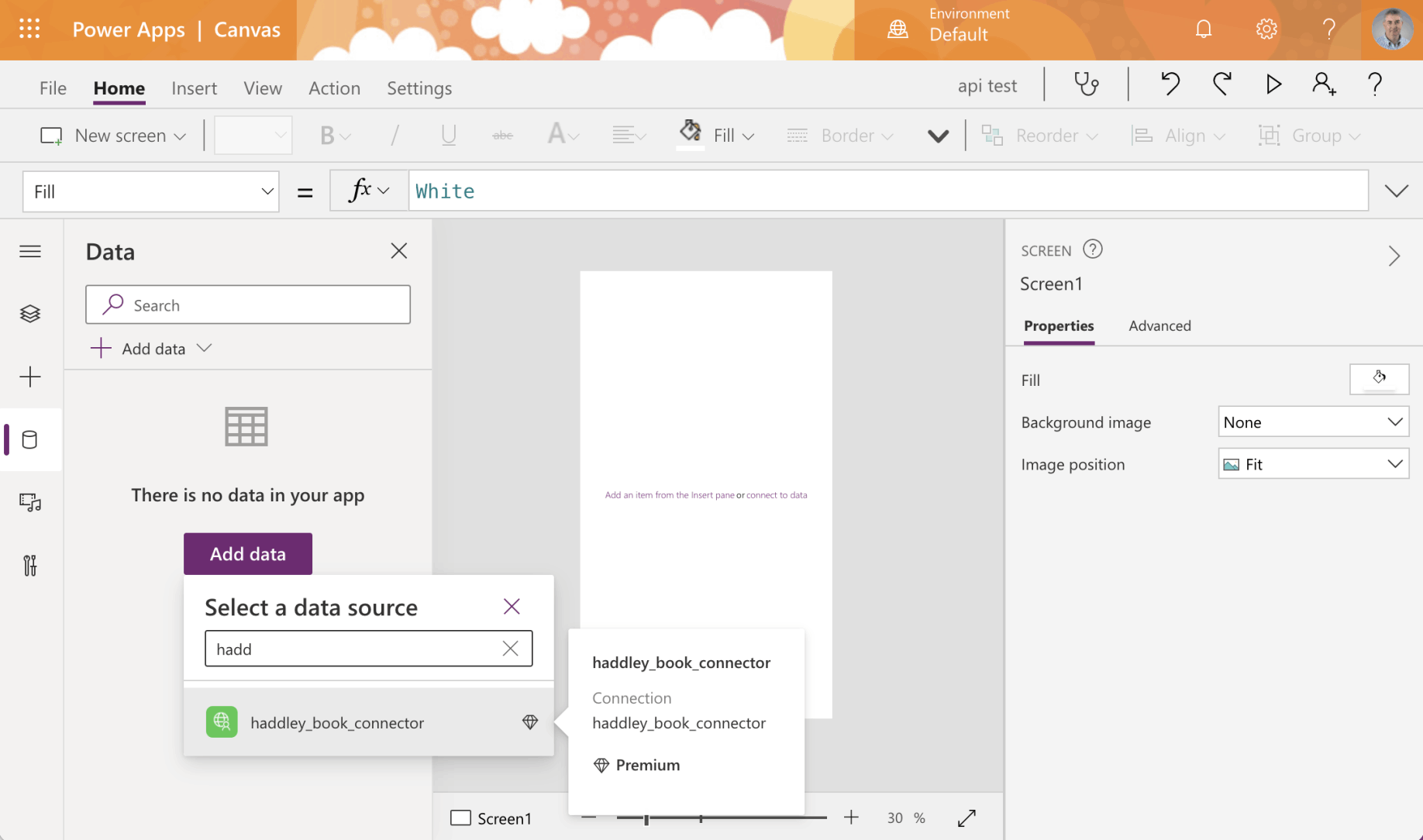
Task: Open the Media pane in left sidebar
Action: tap(30, 503)
